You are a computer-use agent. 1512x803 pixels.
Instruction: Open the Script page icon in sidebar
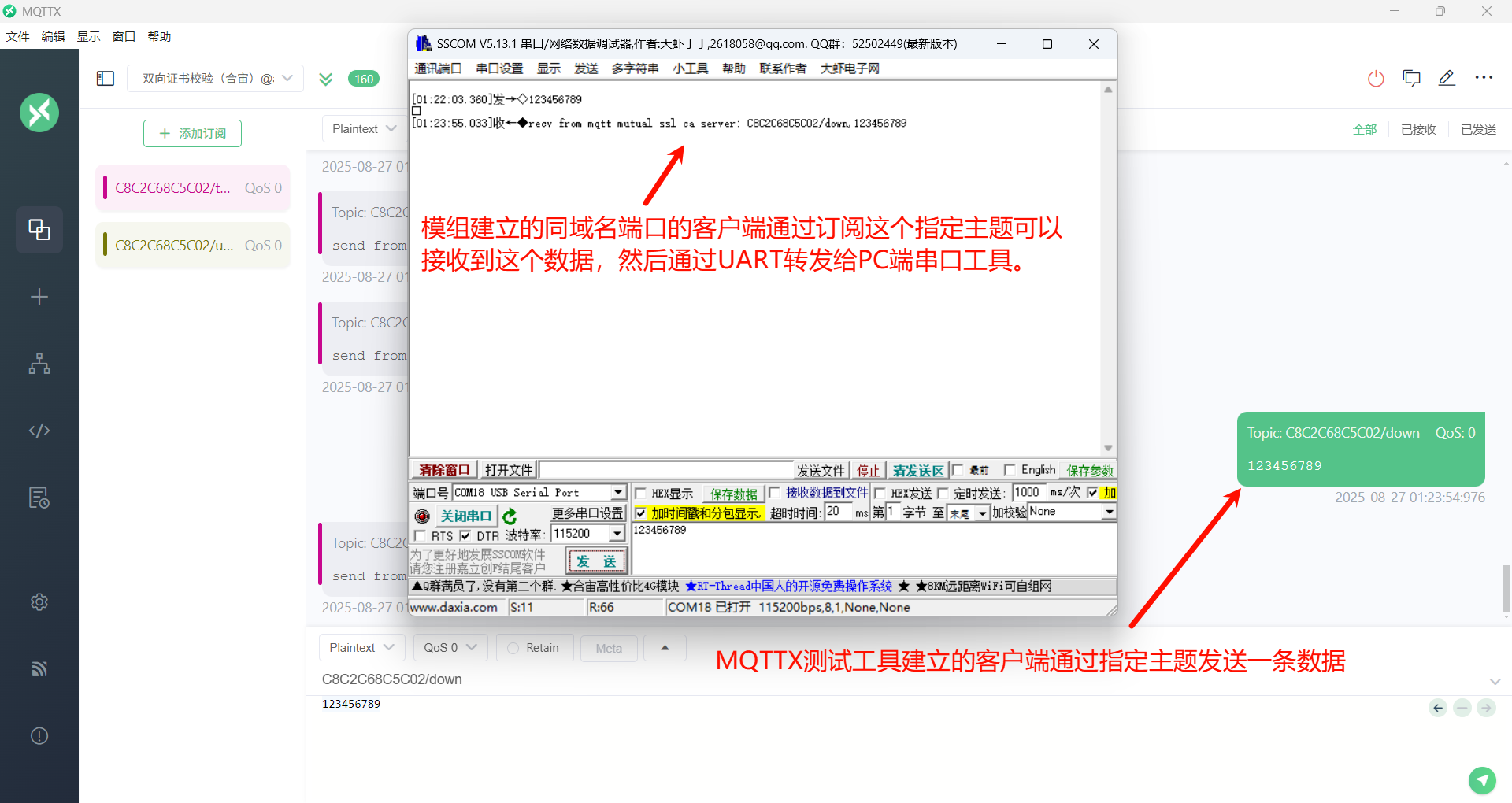tap(39, 431)
